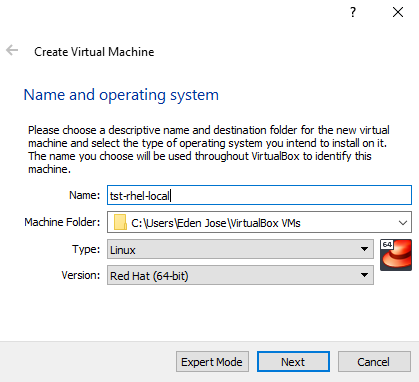419x382 pixels.
Task: Proceed with the Next button
Action: (x=293, y=362)
